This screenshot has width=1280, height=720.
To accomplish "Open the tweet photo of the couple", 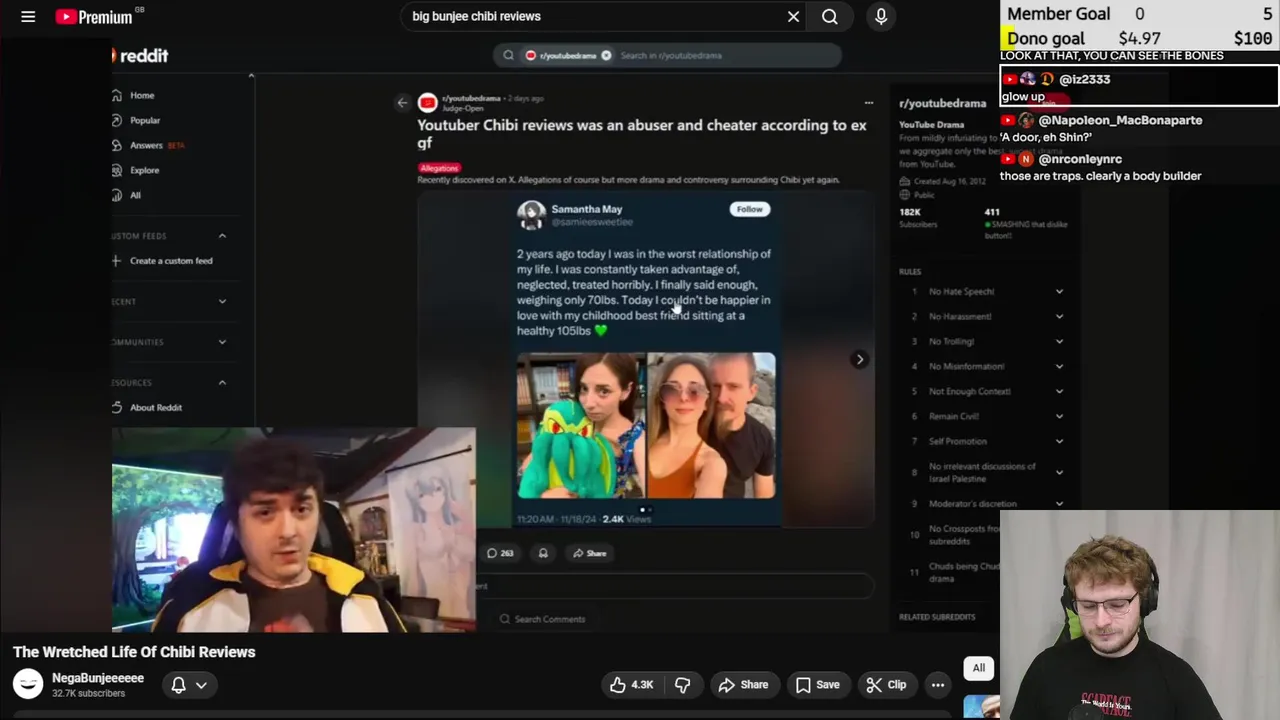I will coord(711,425).
